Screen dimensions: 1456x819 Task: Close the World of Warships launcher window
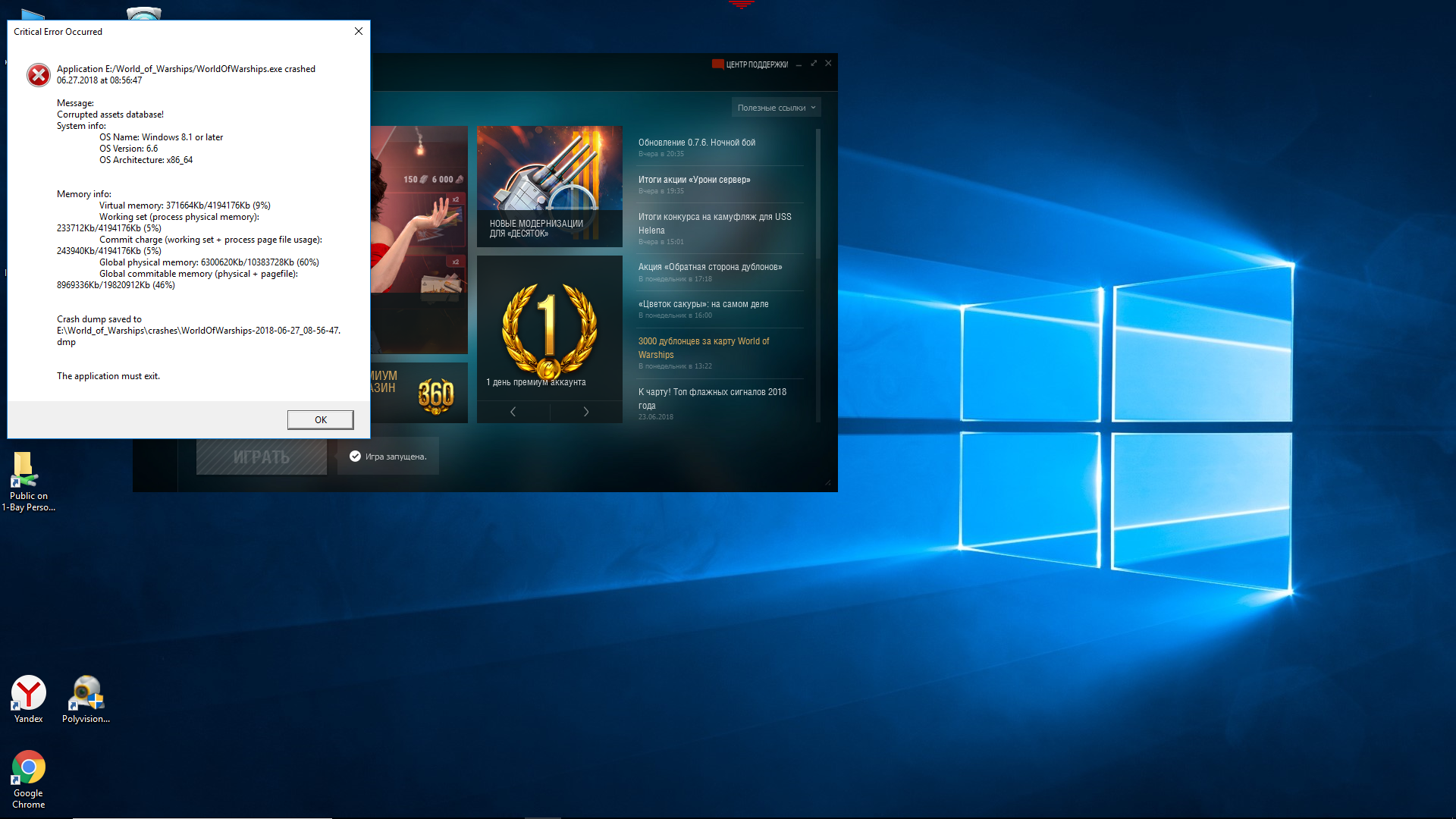pyautogui.click(x=828, y=64)
